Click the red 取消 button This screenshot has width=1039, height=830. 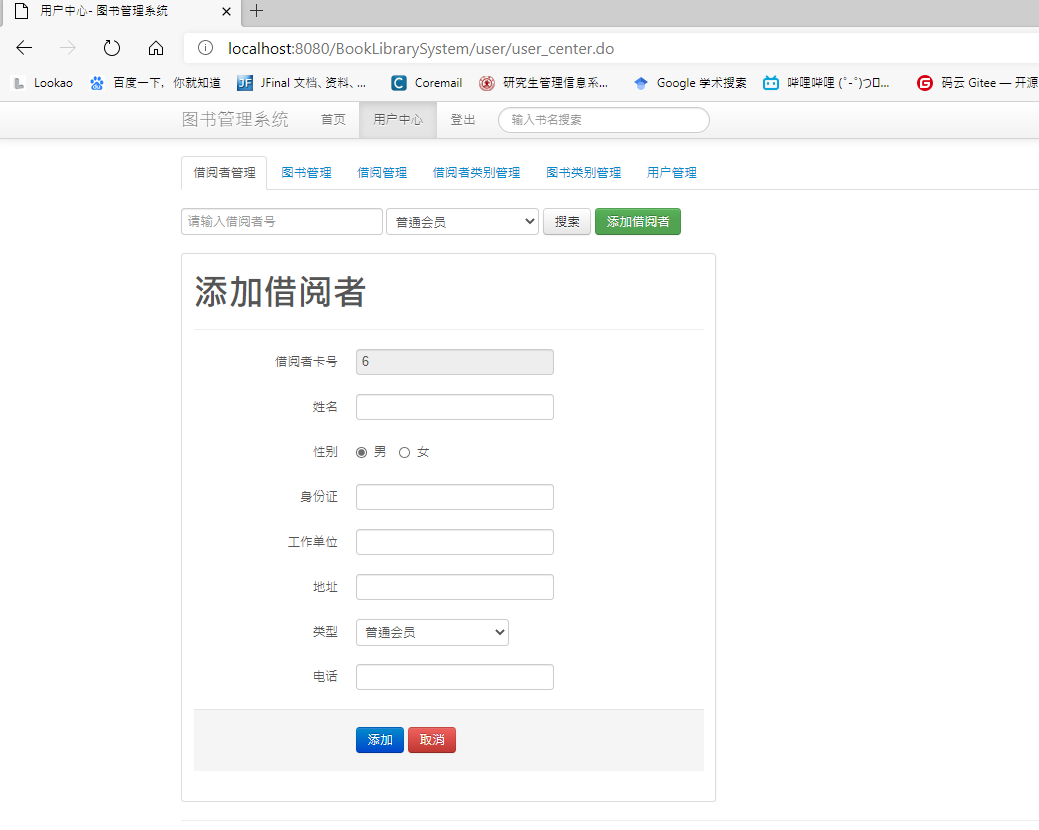[431, 740]
